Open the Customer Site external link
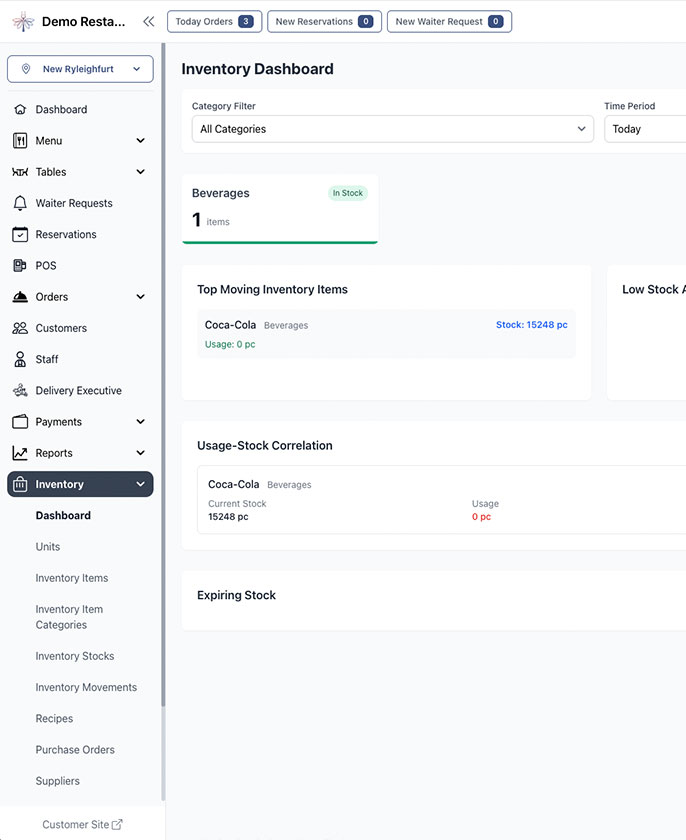This screenshot has height=840, width=686. pyautogui.click(x=82, y=824)
